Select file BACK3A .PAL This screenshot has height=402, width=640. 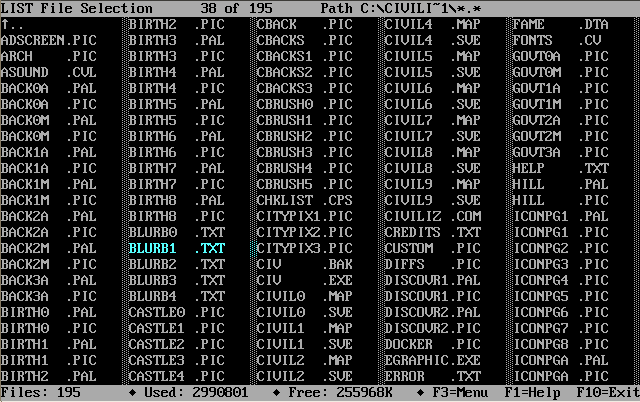pyautogui.click(x=49, y=280)
